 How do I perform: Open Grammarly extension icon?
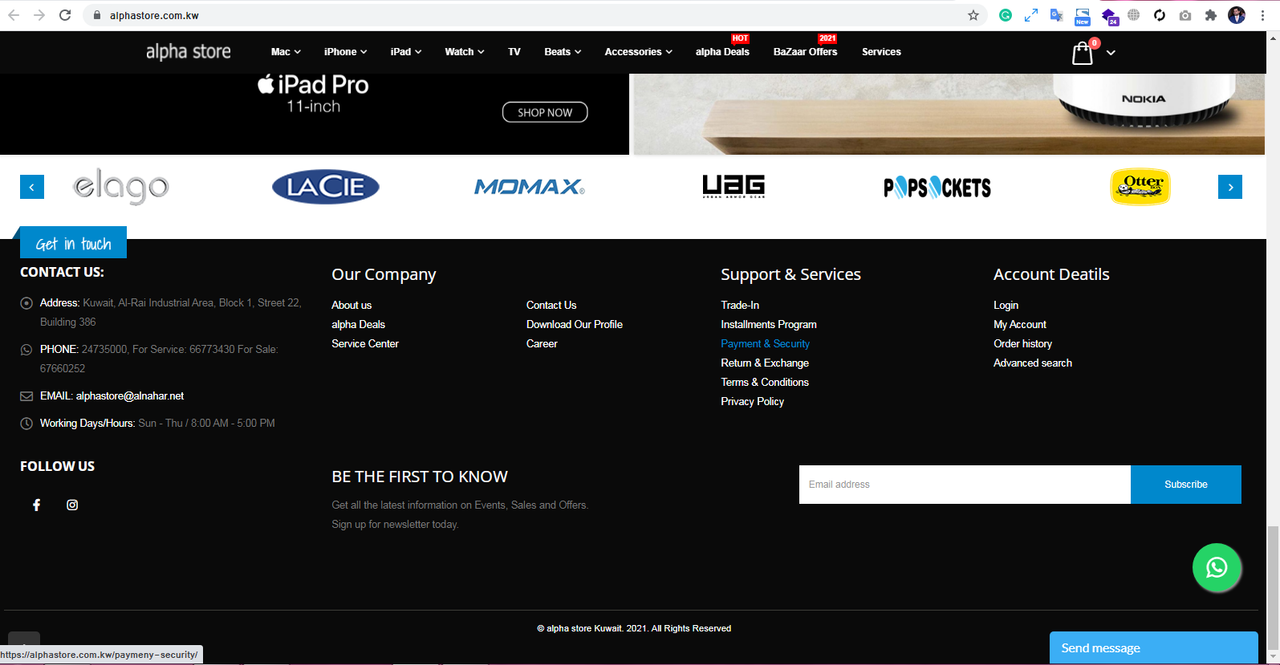(x=1005, y=15)
